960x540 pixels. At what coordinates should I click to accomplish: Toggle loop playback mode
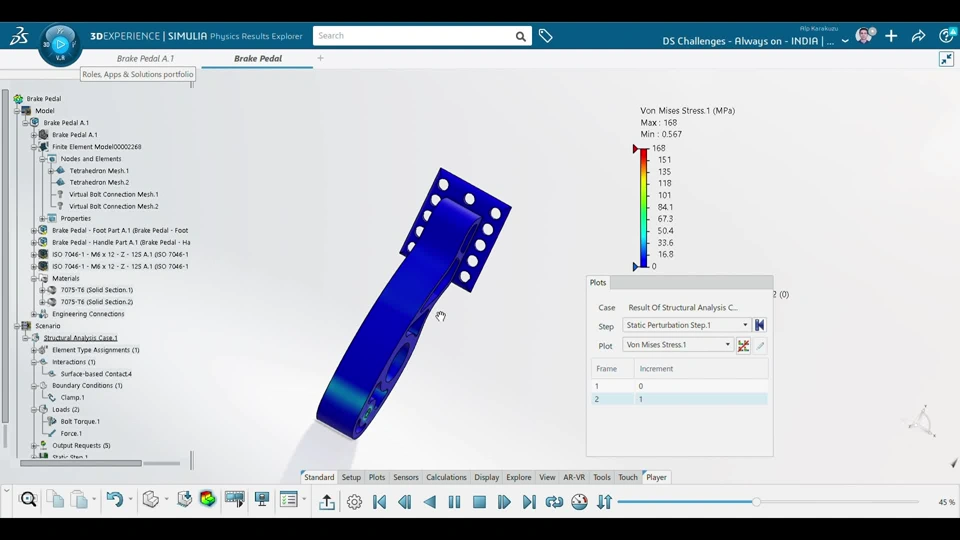(x=554, y=502)
